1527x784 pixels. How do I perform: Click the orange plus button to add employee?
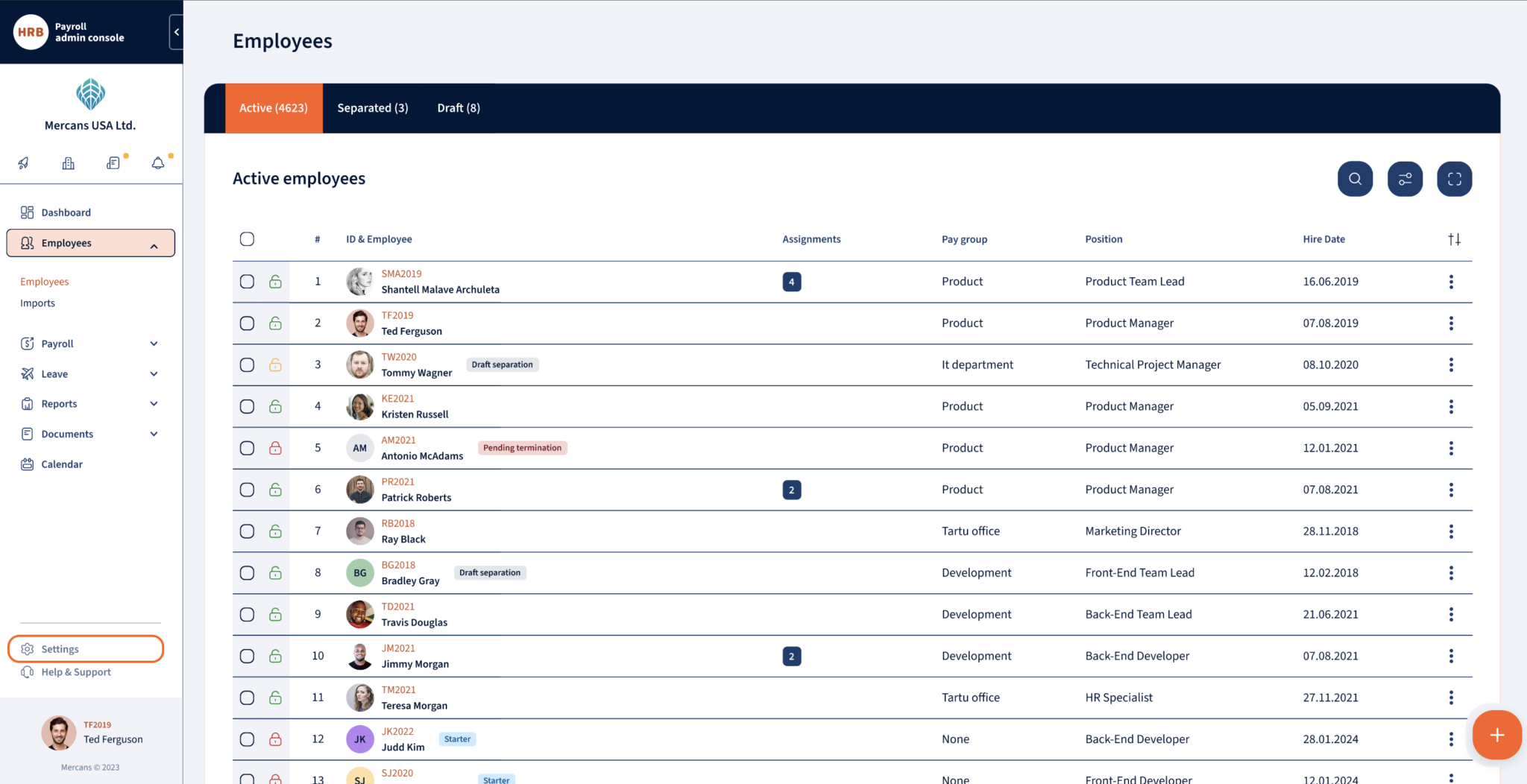click(1496, 735)
